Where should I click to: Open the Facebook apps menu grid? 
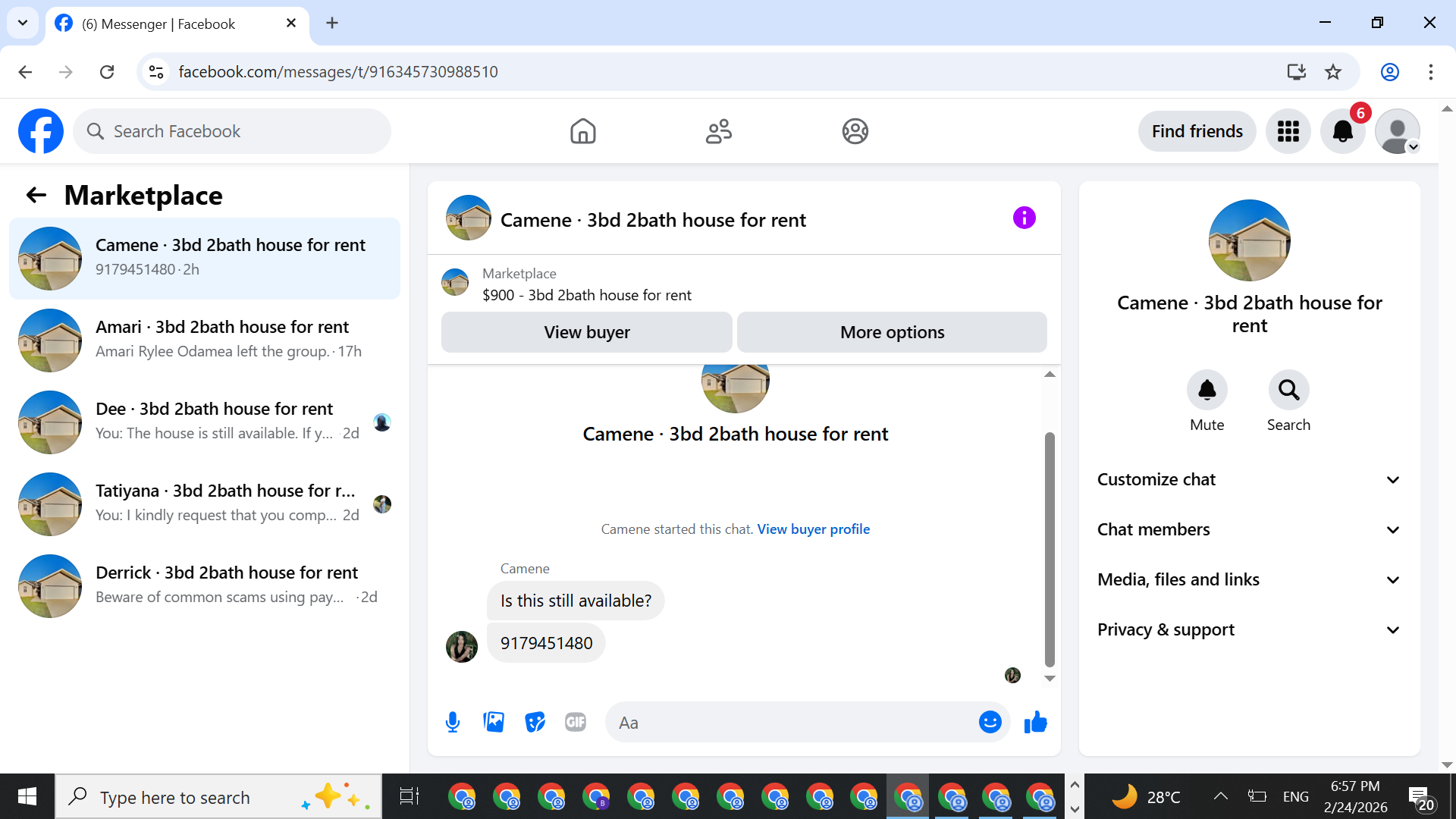pyautogui.click(x=1288, y=131)
